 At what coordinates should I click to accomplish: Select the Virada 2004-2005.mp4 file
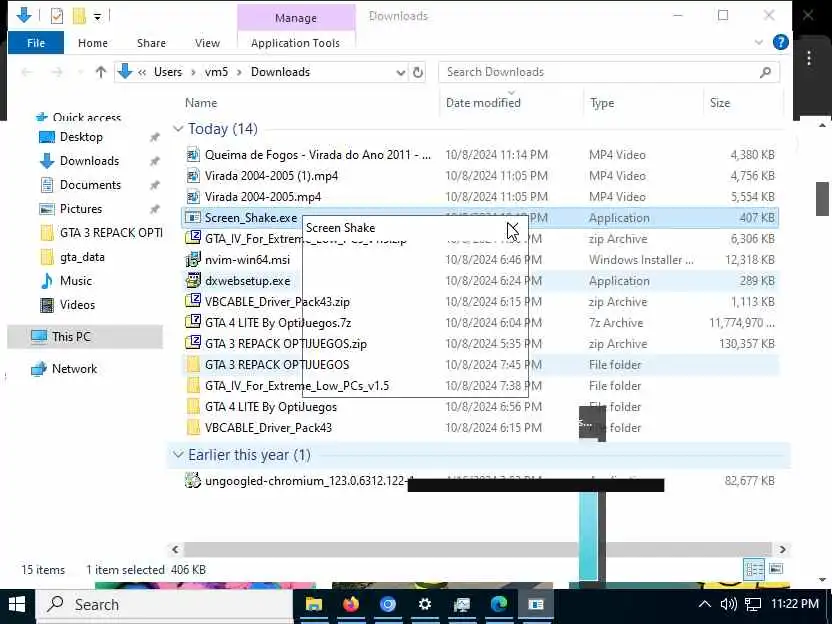point(263,197)
